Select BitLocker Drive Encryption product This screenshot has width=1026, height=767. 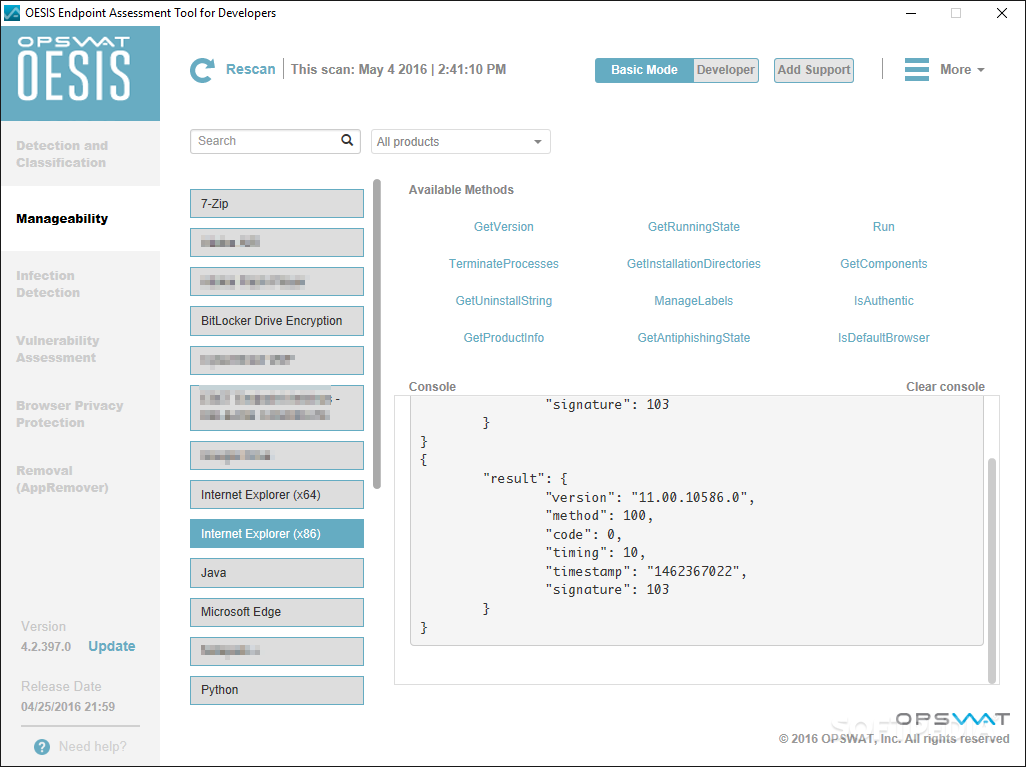(x=277, y=321)
